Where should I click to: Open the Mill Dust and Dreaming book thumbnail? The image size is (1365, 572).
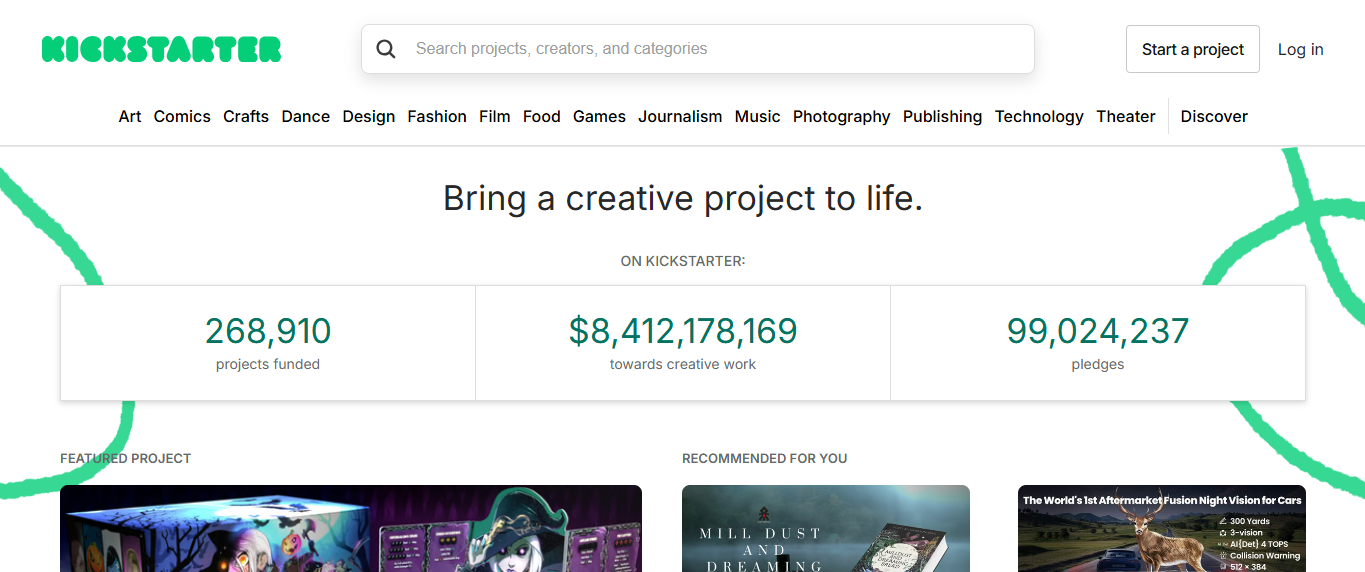pyautogui.click(x=826, y=529)
